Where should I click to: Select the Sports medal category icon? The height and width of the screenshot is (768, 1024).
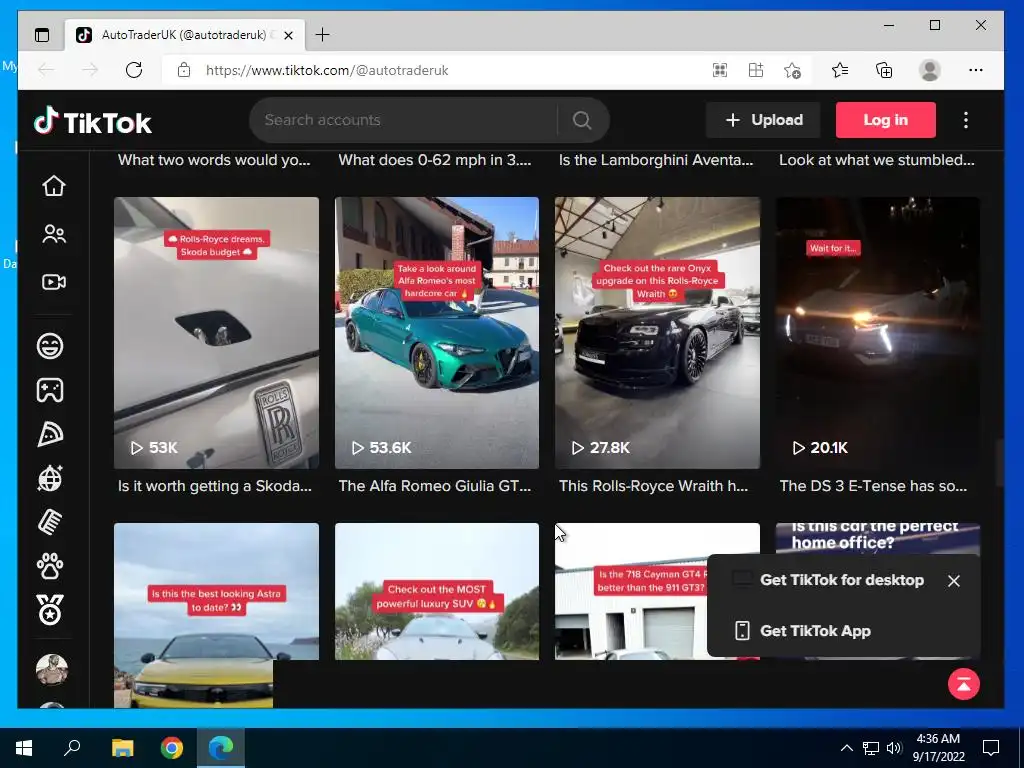click(50, 610)
